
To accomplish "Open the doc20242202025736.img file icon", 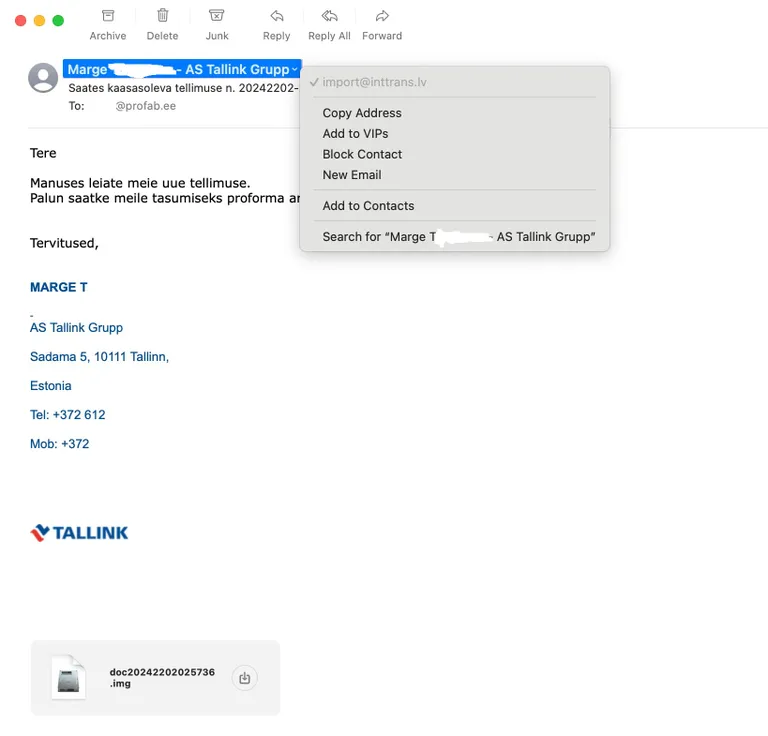I will pyautogui.click(x=68, y=678).
